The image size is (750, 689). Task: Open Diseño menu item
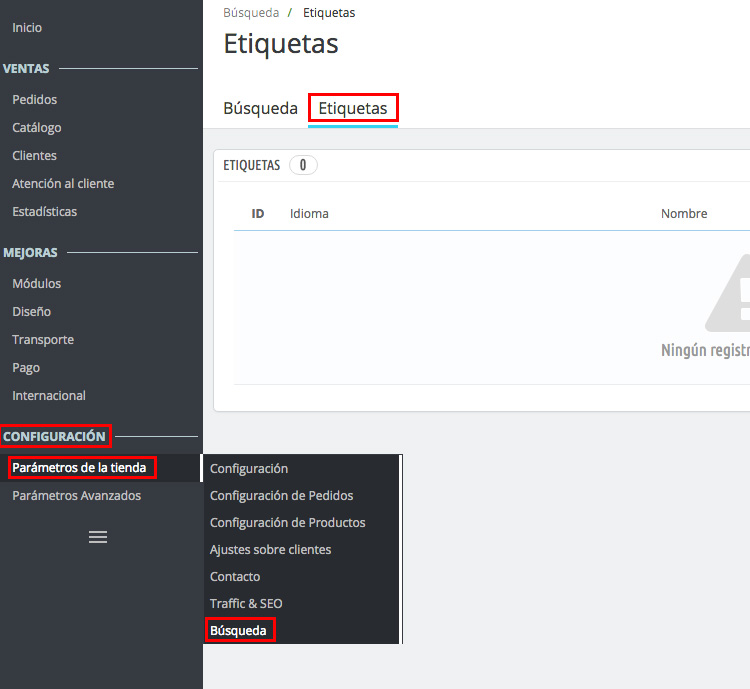pos(32,311)
